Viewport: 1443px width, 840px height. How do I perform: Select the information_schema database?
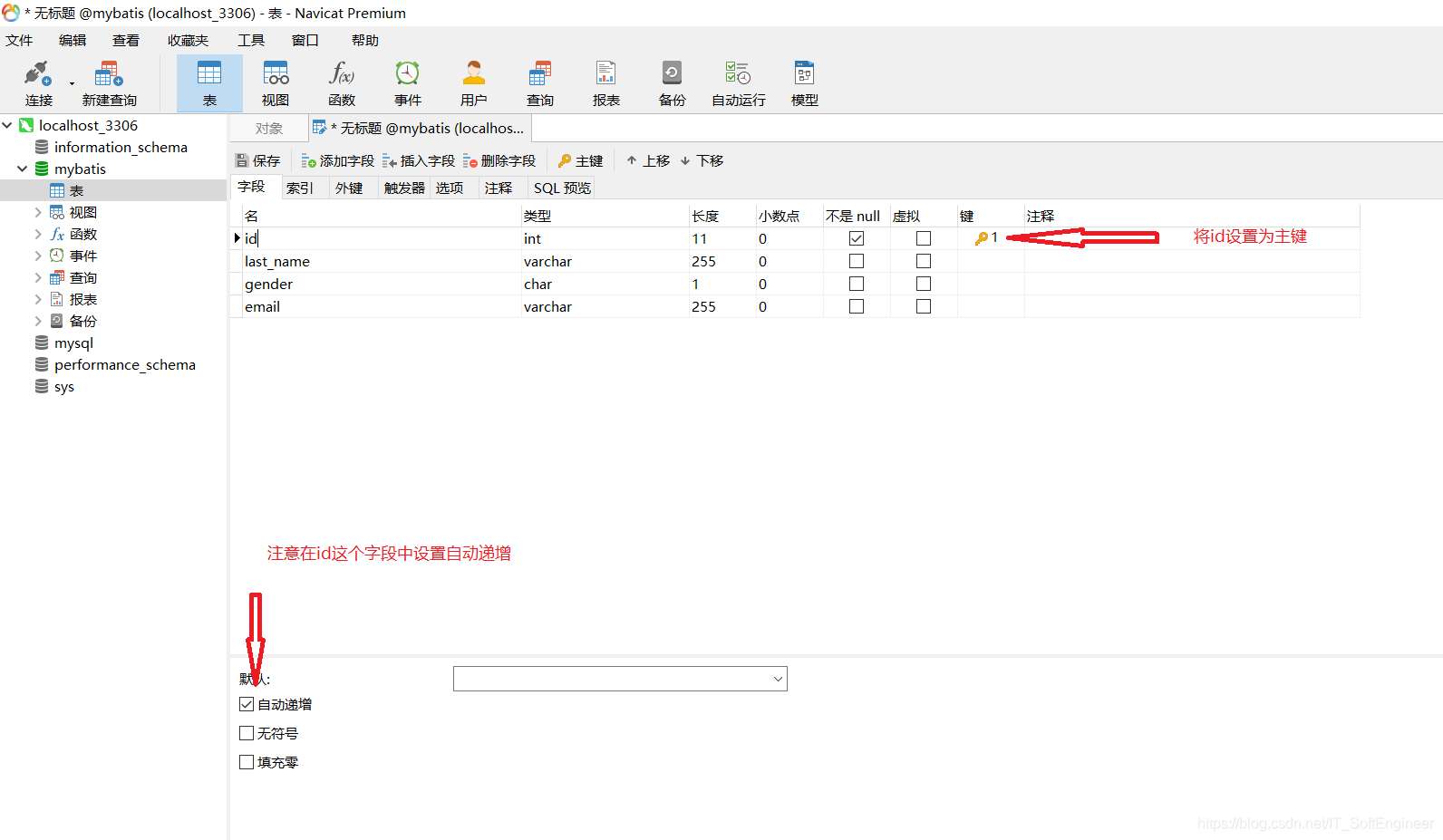[121, 147]
